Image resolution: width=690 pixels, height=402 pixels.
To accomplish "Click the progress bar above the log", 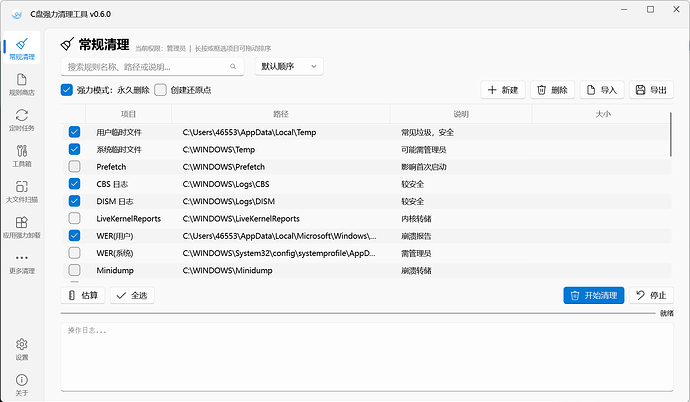I will pyautogui.click(x=358, y=313).
